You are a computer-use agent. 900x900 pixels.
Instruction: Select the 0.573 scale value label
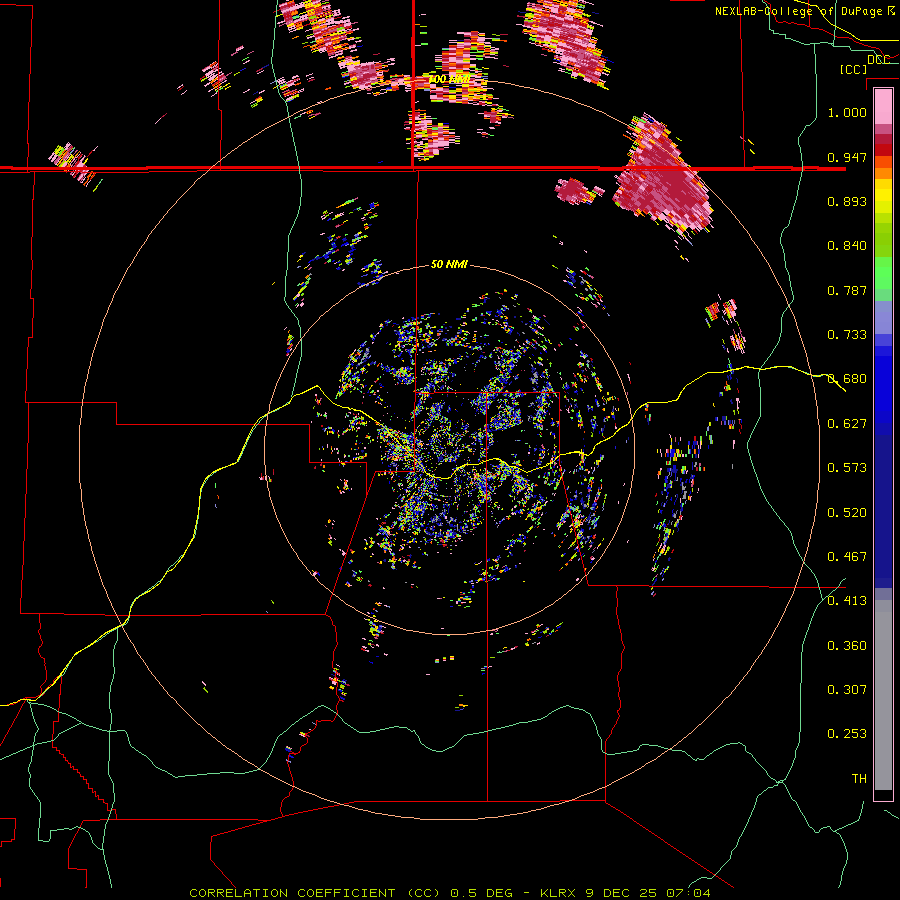coord(847,468)
